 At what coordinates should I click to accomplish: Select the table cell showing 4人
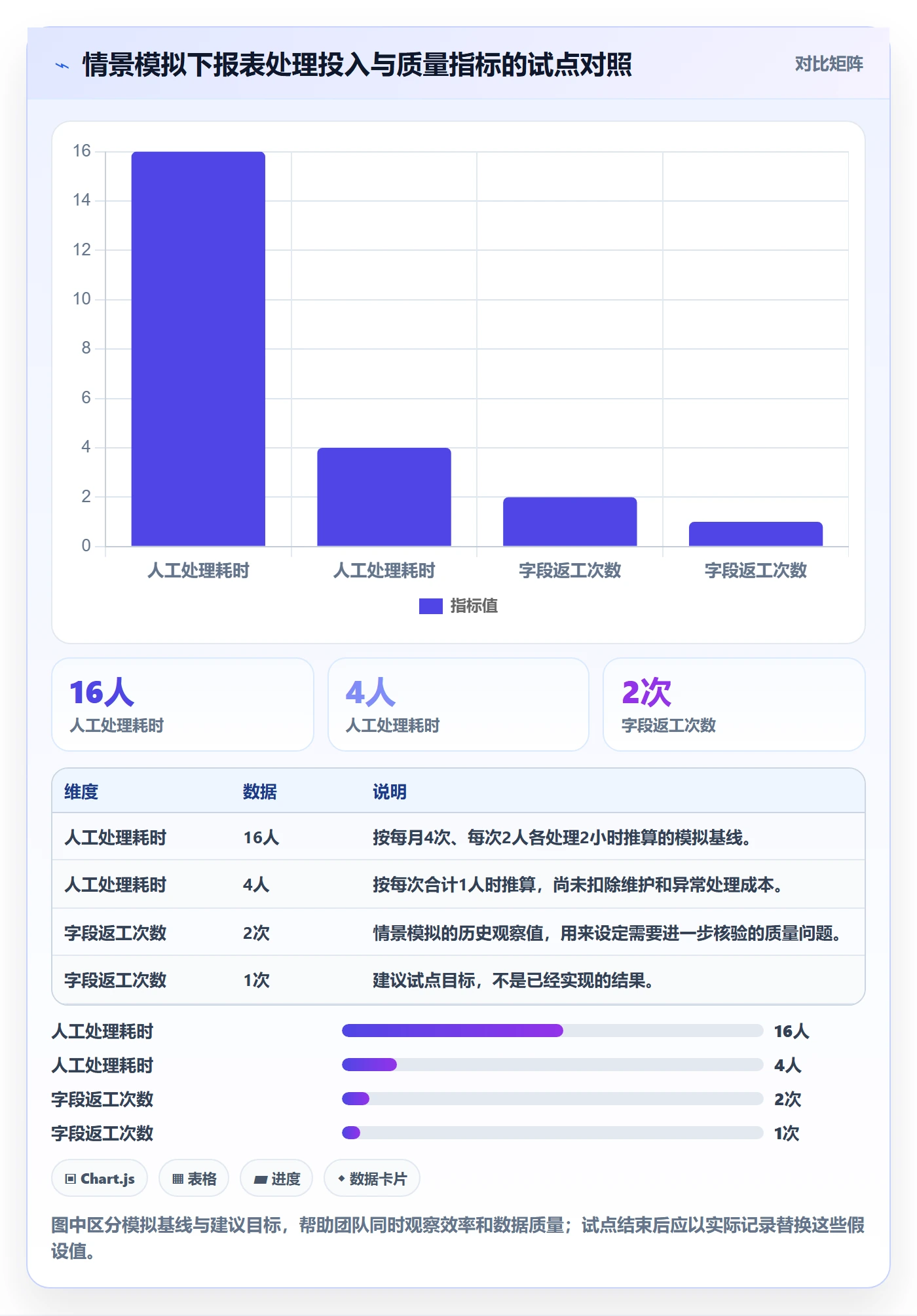click(256, 885)
